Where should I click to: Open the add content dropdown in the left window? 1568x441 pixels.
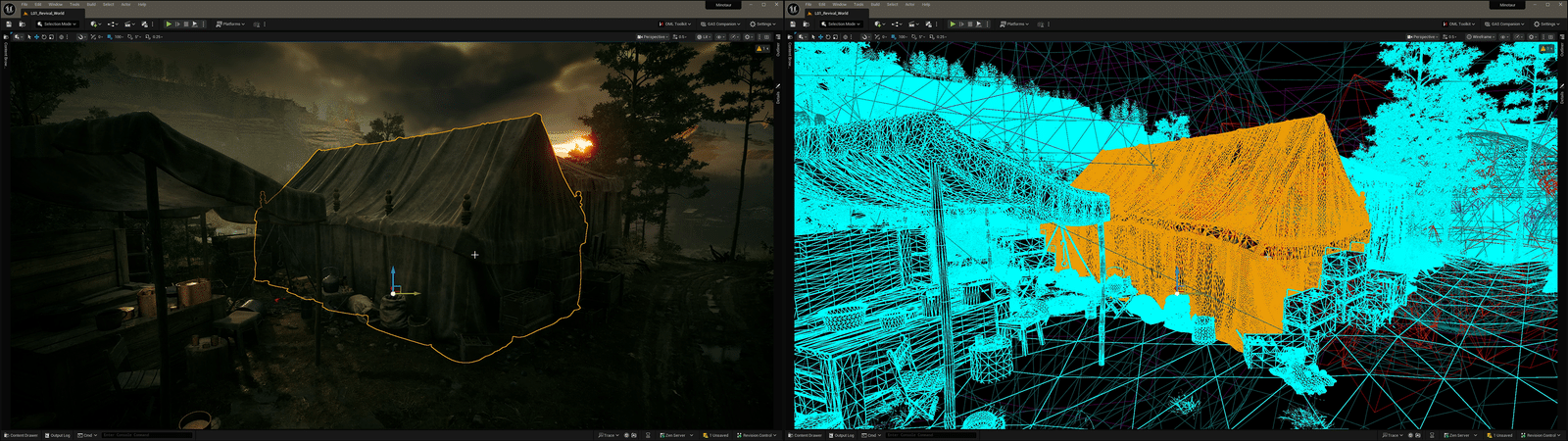point(95,24)
